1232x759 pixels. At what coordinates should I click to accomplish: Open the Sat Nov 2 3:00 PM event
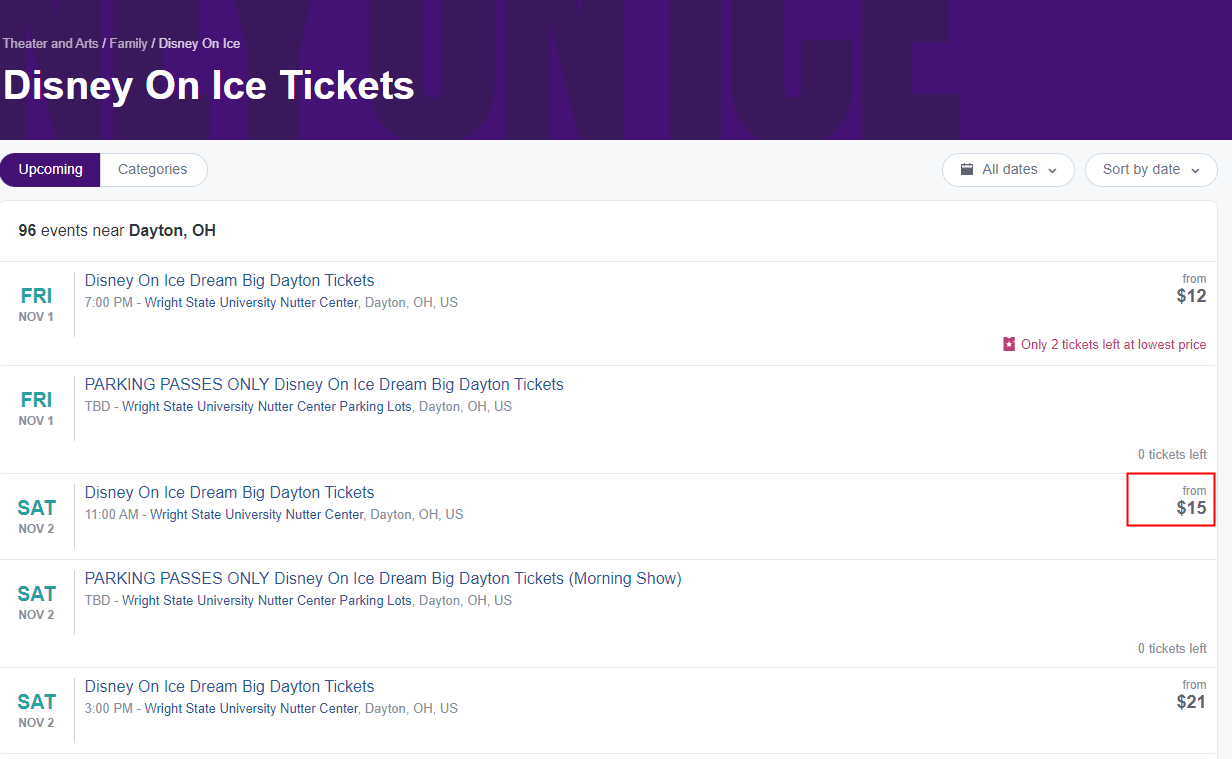pyautogui.click(x=230, y=687)
